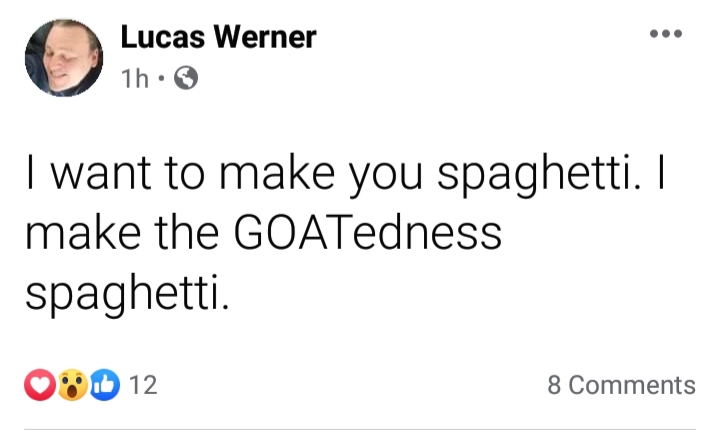720x443 pixels.
Task: Select the yellow wow face reaction icon
Action: click(x=72, y=385)
